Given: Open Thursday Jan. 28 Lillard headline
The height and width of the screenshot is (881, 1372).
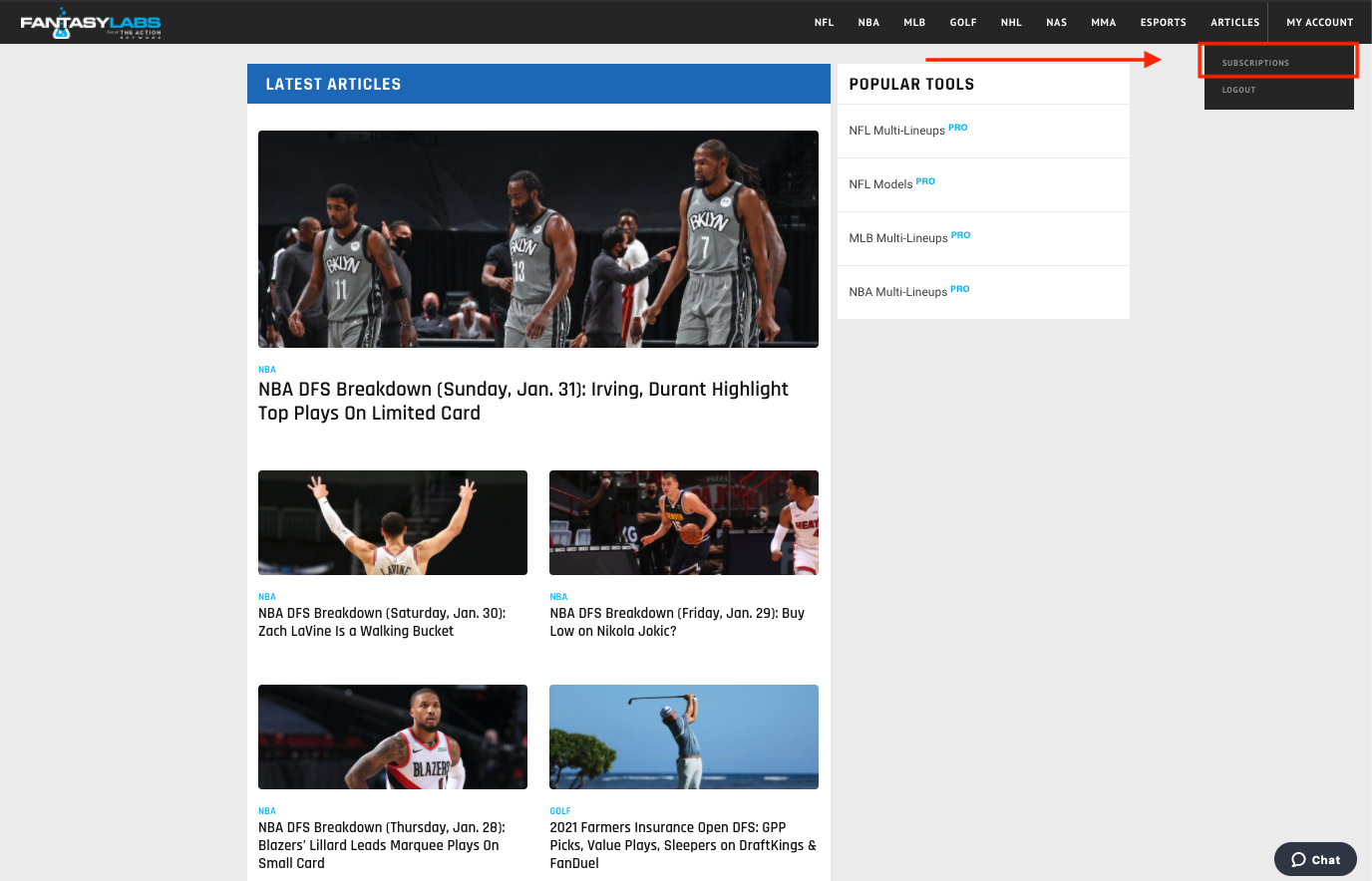Looking at the screenshot, I should pyautogui.click(x=382, y=845).
